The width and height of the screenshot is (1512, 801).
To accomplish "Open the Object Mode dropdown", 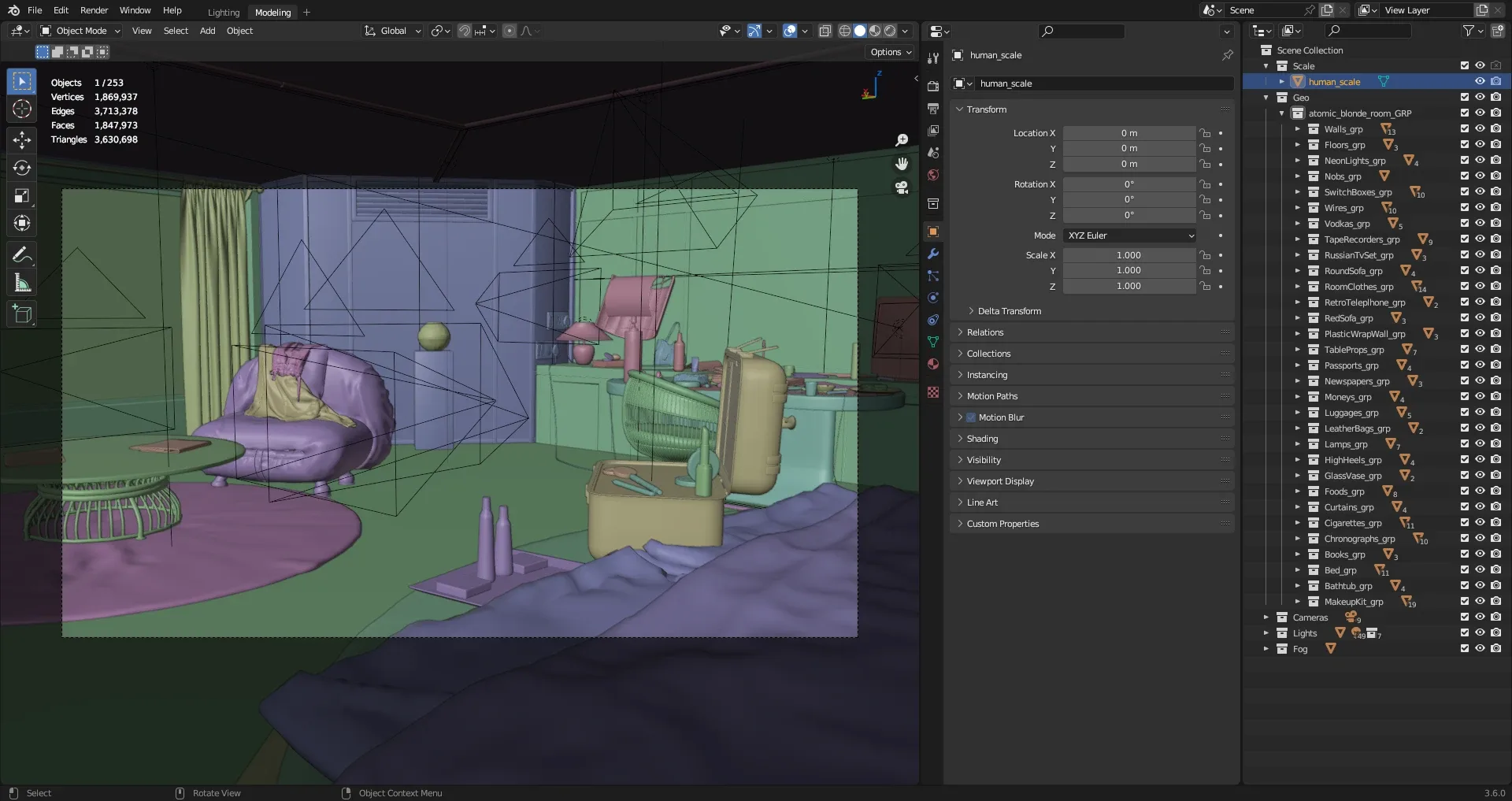I will pos(80,31).
